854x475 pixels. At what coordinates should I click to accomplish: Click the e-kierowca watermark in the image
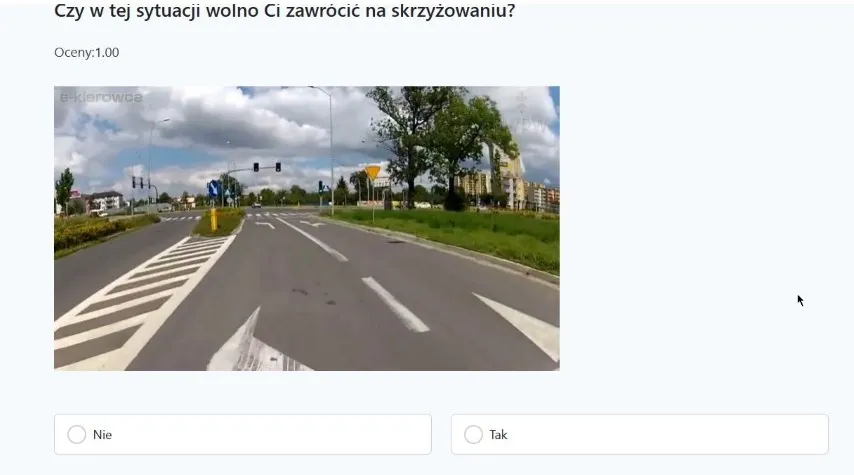(x=101, y=97)
